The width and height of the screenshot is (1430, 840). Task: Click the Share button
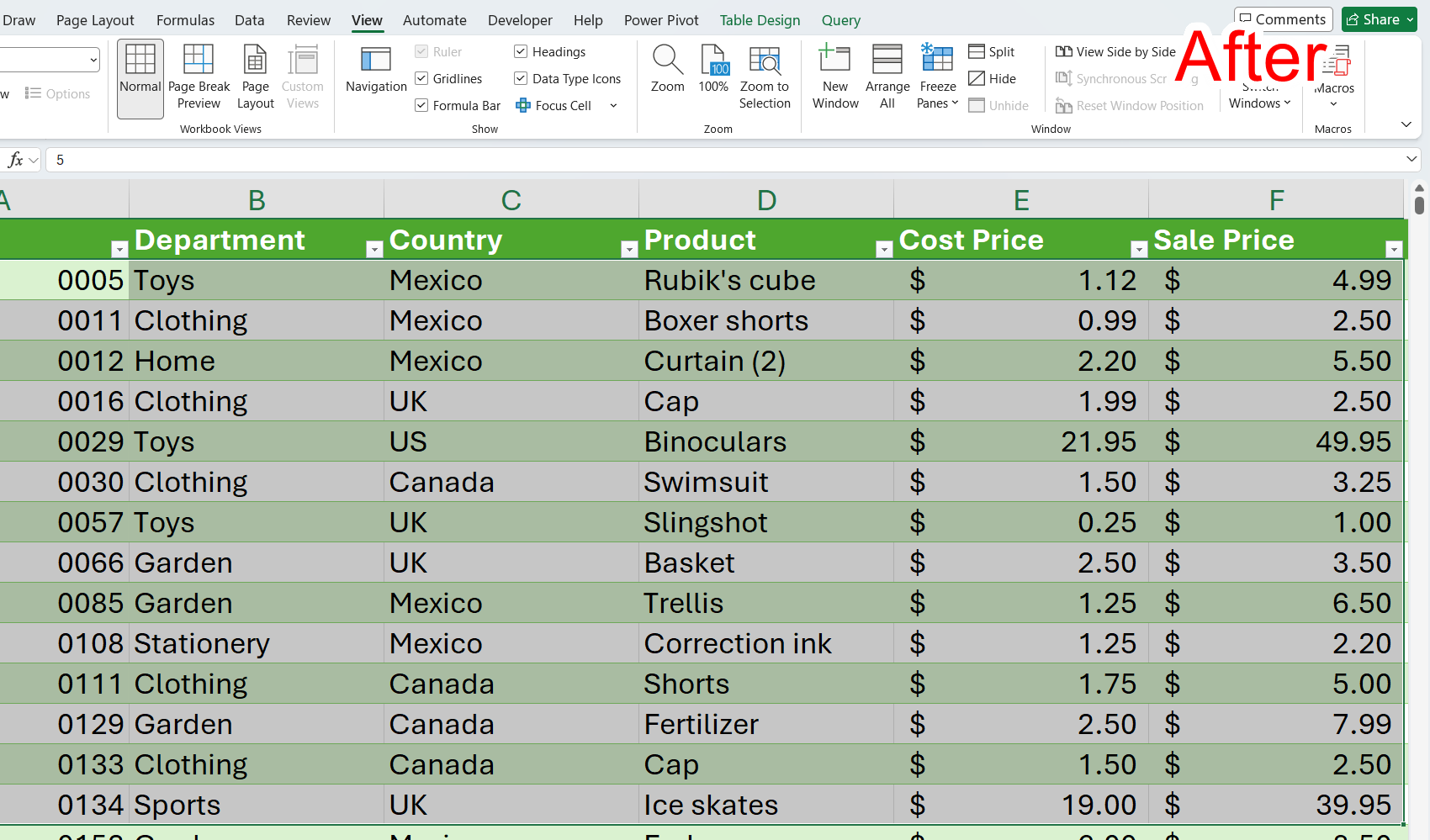point(1379,19)
